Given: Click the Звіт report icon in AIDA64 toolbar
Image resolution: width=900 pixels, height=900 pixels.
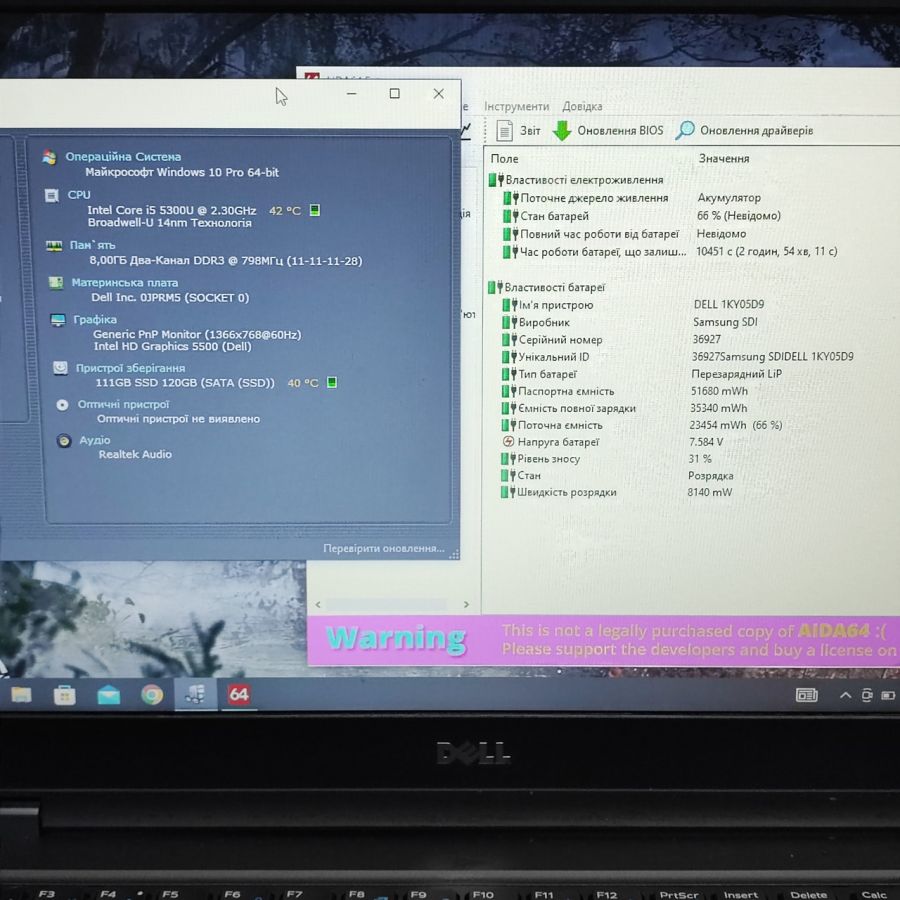Looking at the screenshot, I should (x=504, y=130).
